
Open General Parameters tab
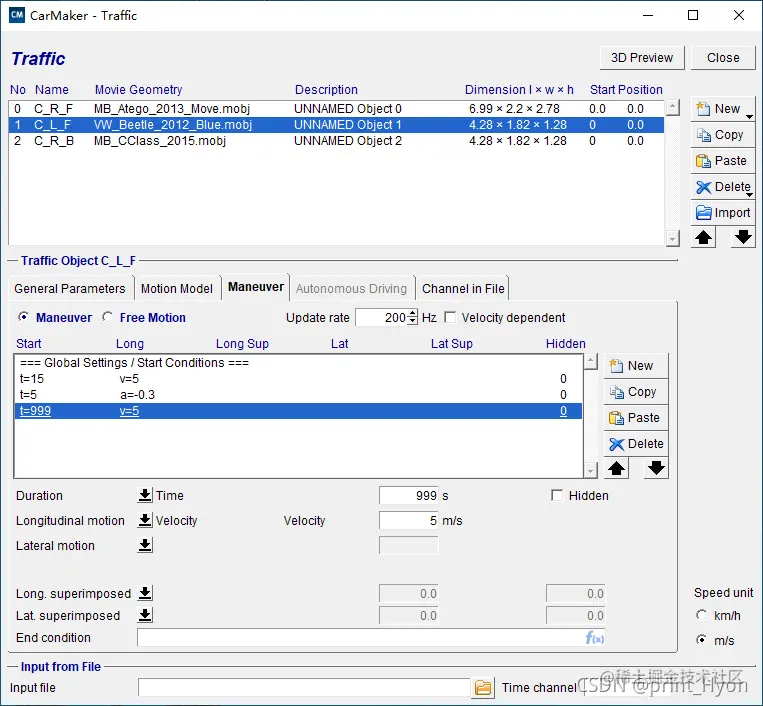tap(70, 289)
